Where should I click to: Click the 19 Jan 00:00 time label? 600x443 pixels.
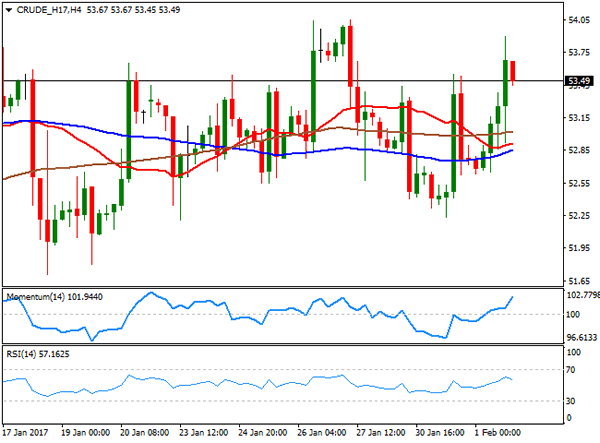[x=85, y=433]
